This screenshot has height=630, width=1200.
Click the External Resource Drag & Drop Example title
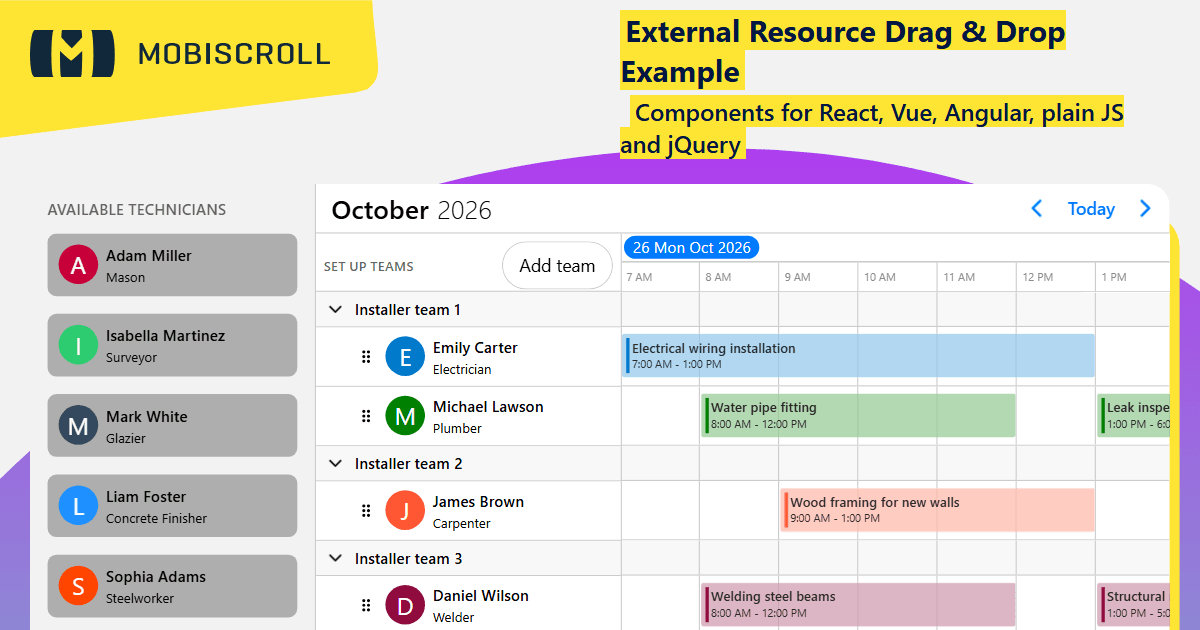point(843,52)
